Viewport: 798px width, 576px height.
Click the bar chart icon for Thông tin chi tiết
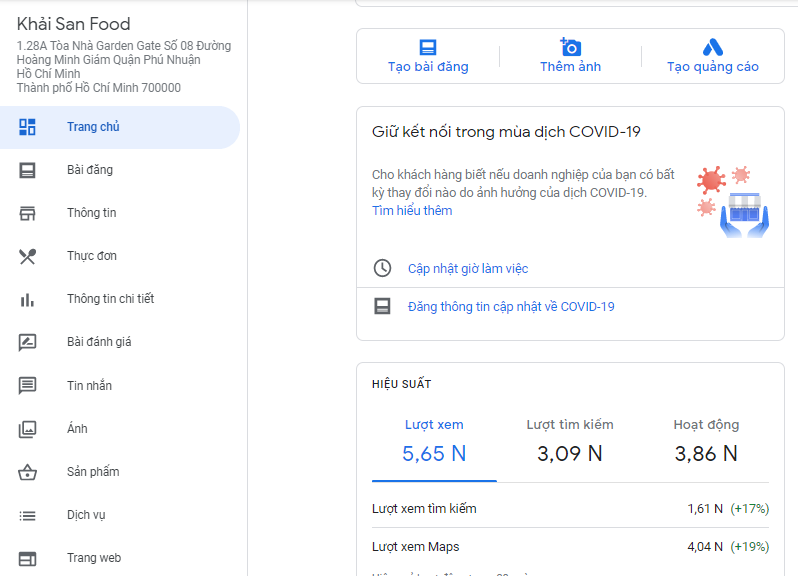point(27,299)
